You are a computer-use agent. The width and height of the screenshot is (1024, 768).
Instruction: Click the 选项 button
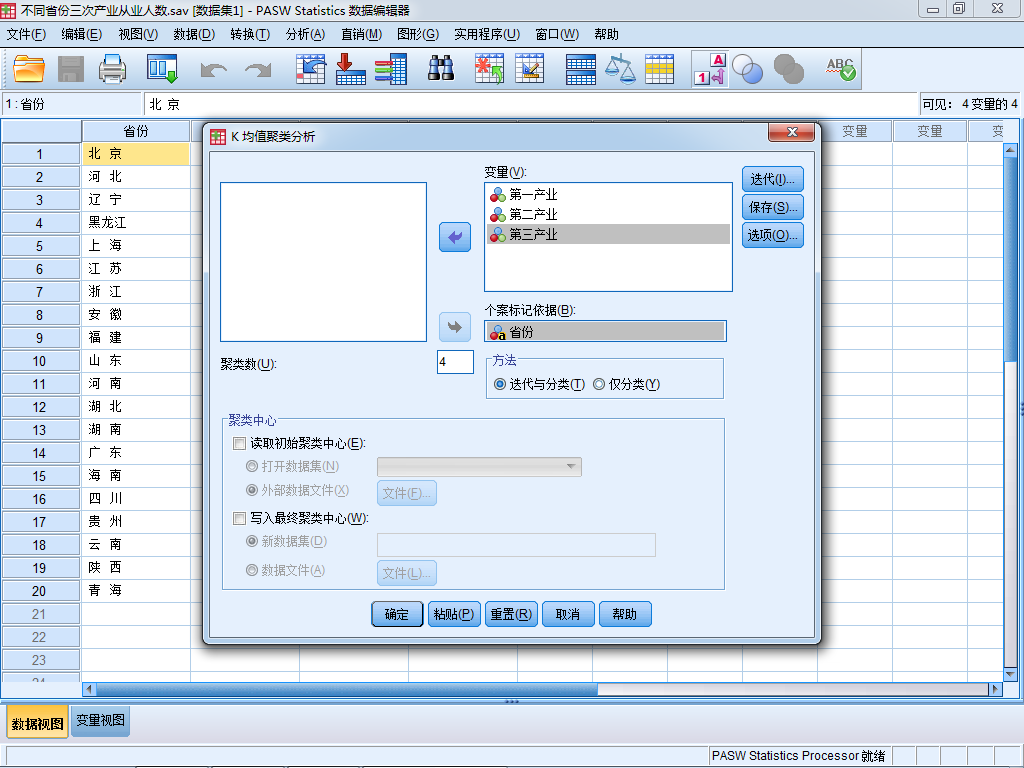click(x=773, y=235)
